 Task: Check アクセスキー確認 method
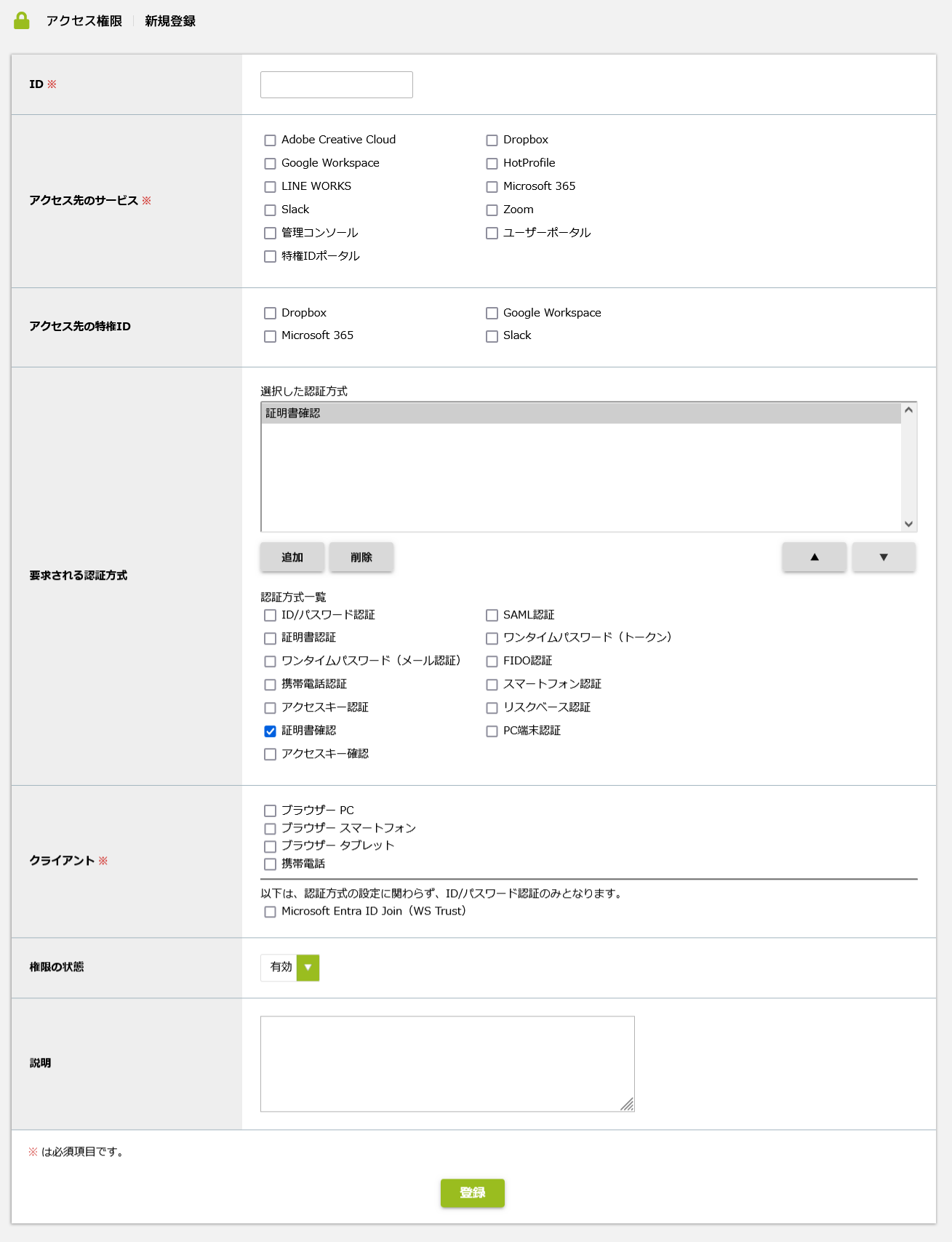point(270,755)
